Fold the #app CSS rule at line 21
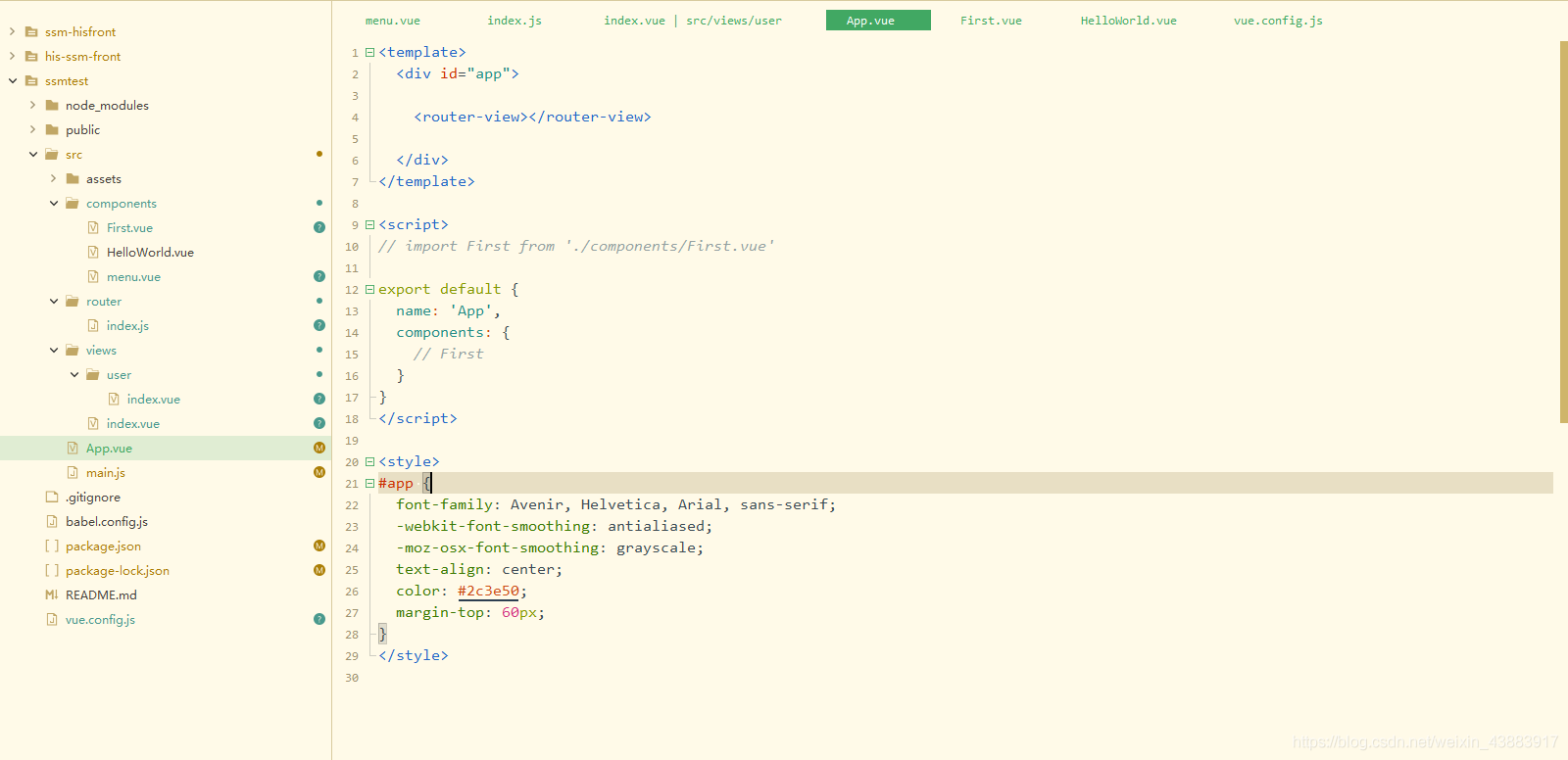Screen dimensions: 1568x760 point(369,484)
